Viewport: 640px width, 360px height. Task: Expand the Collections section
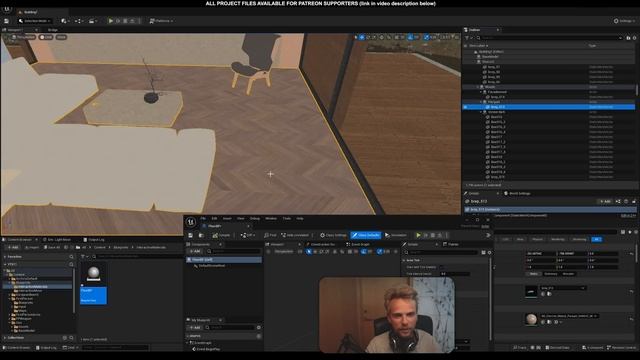pyautogui.click(x=5, y=338)
